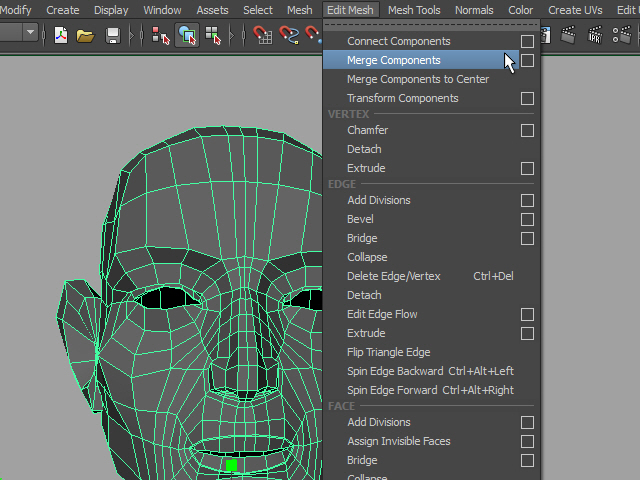The width and height of the screenshot is (640, 480).
Task: Open Connect Components option box
Action: pos(527,41)
